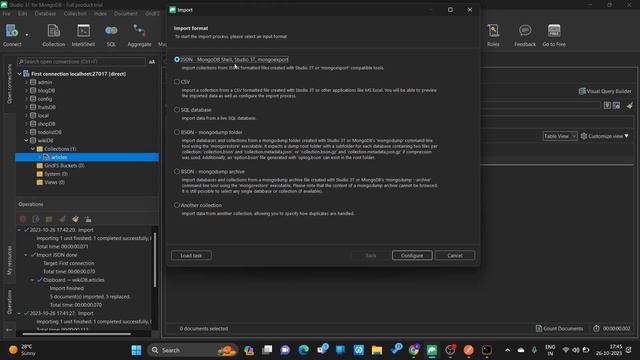
Task: Click the Count Documents icon
Action: tap(539, 328)
